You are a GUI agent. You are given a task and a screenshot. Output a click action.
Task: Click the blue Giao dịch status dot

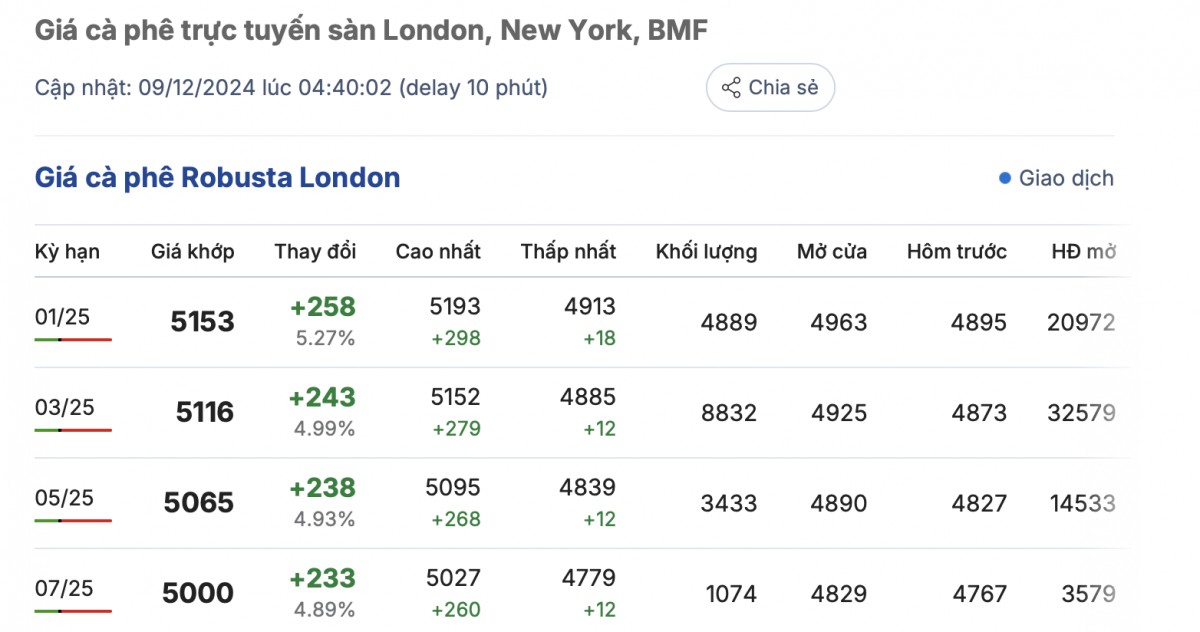(x=1005, y=179)
